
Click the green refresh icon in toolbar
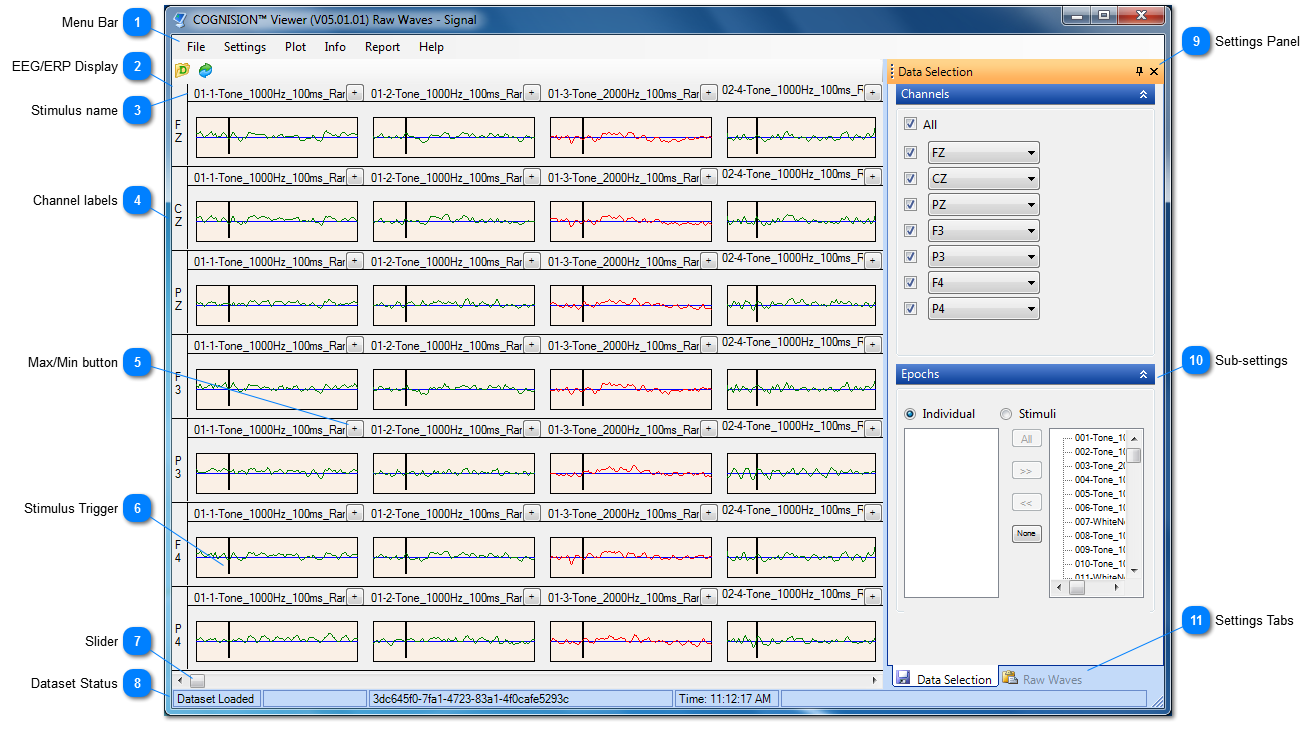tap(205, 70)
